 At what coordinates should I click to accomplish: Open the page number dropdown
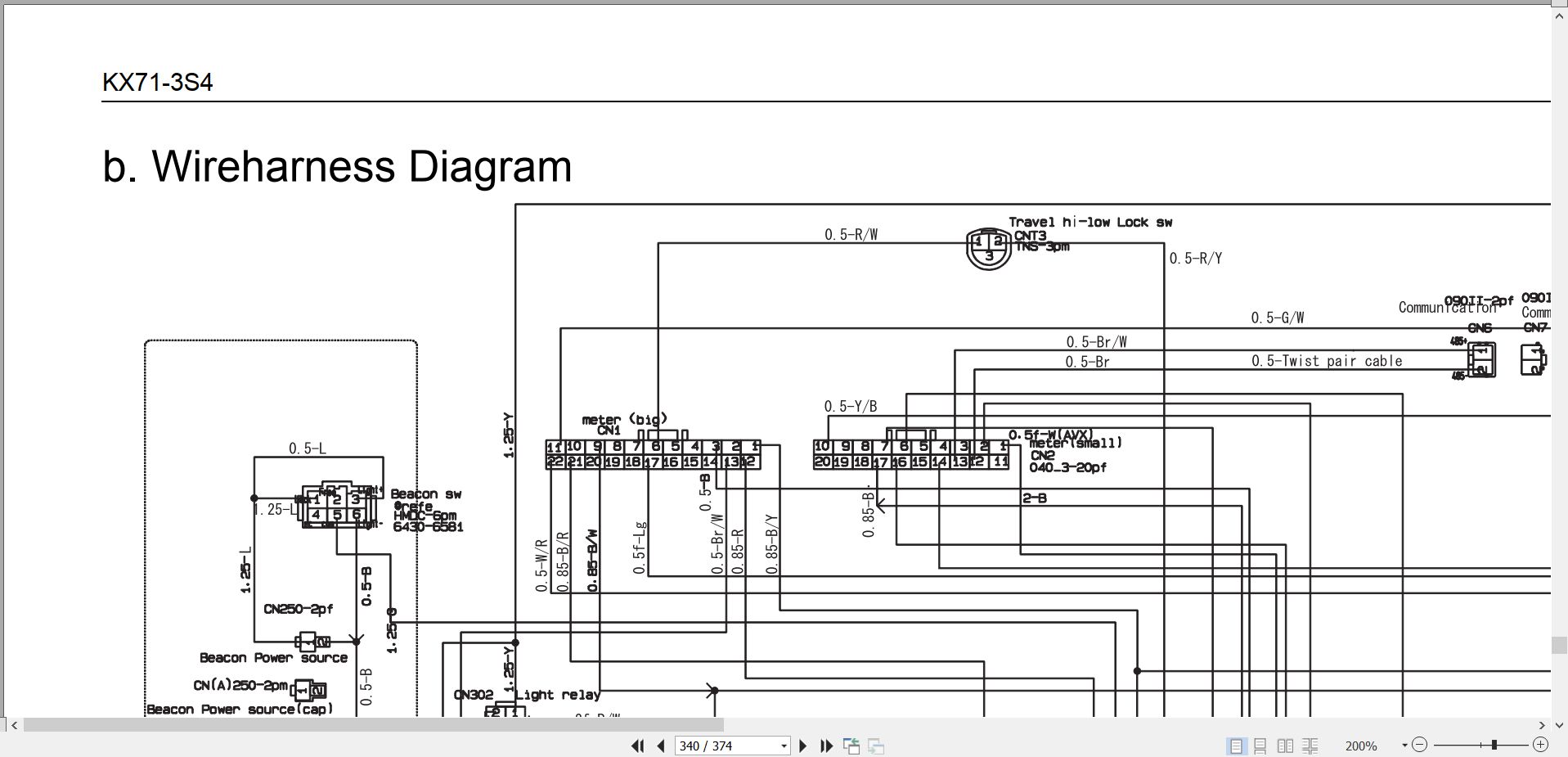click(784, 746)
